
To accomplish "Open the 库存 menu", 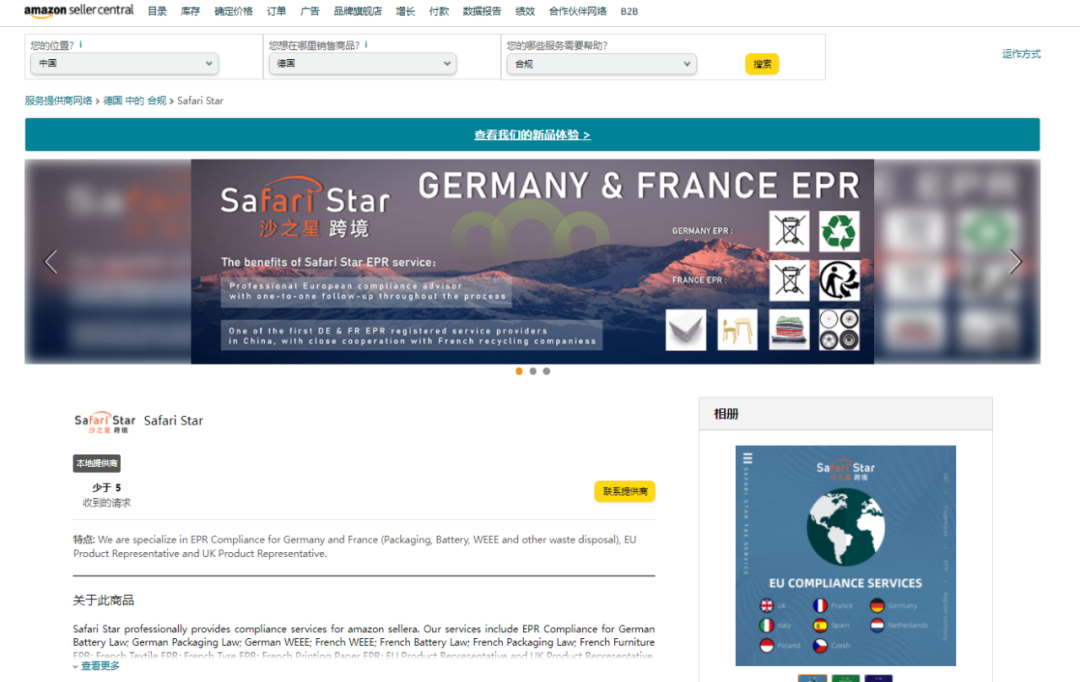I will [190, 11].
